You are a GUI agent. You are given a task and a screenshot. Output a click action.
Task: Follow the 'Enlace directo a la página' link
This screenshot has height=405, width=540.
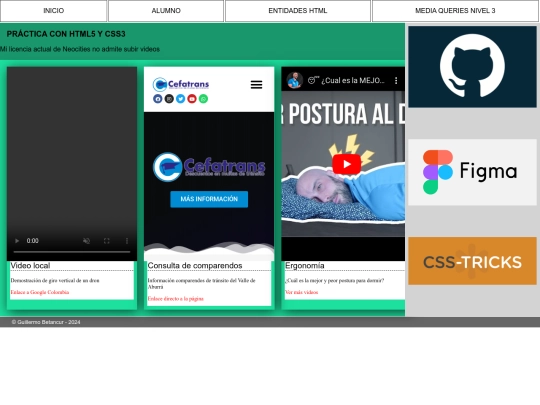point(176,299)
